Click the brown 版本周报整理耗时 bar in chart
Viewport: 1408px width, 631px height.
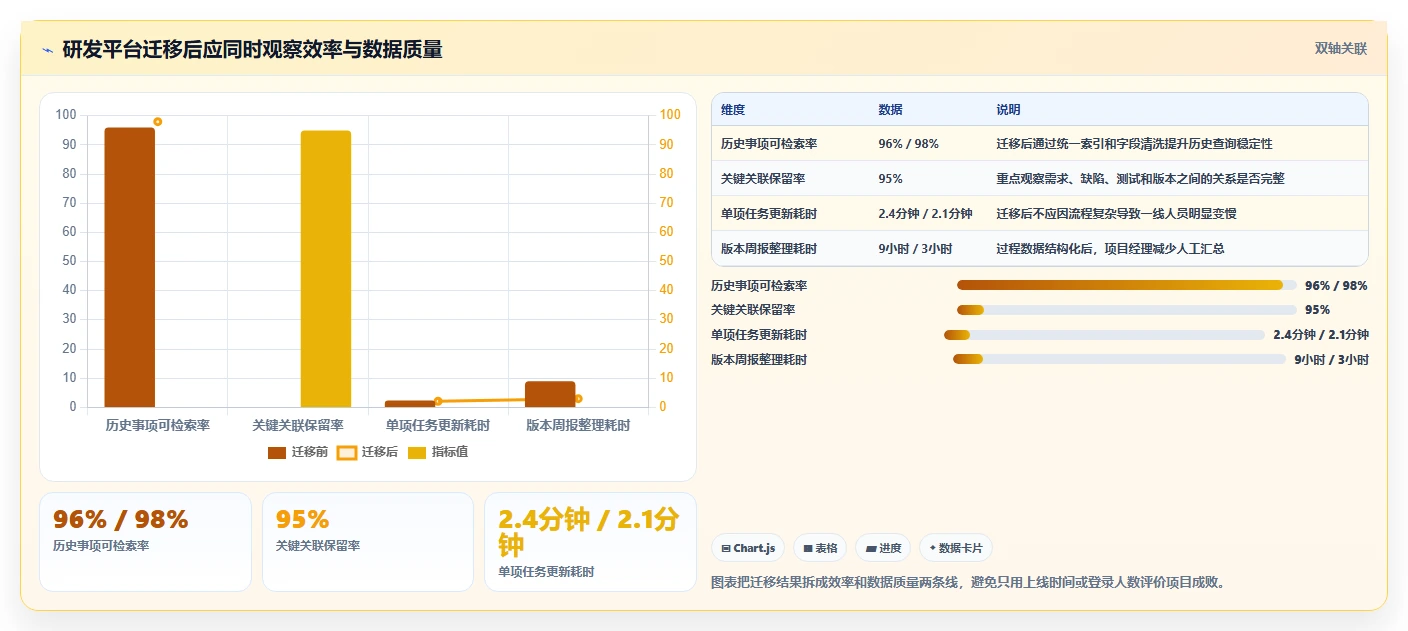point(550,394)
